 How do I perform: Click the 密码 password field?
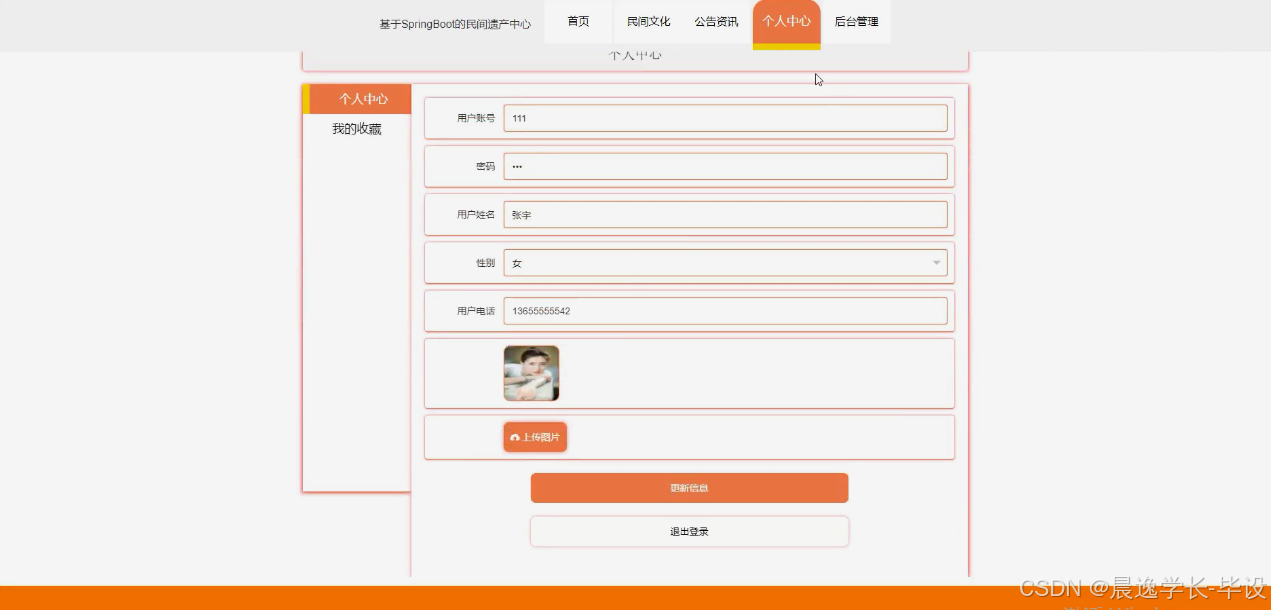pos(725,166)
